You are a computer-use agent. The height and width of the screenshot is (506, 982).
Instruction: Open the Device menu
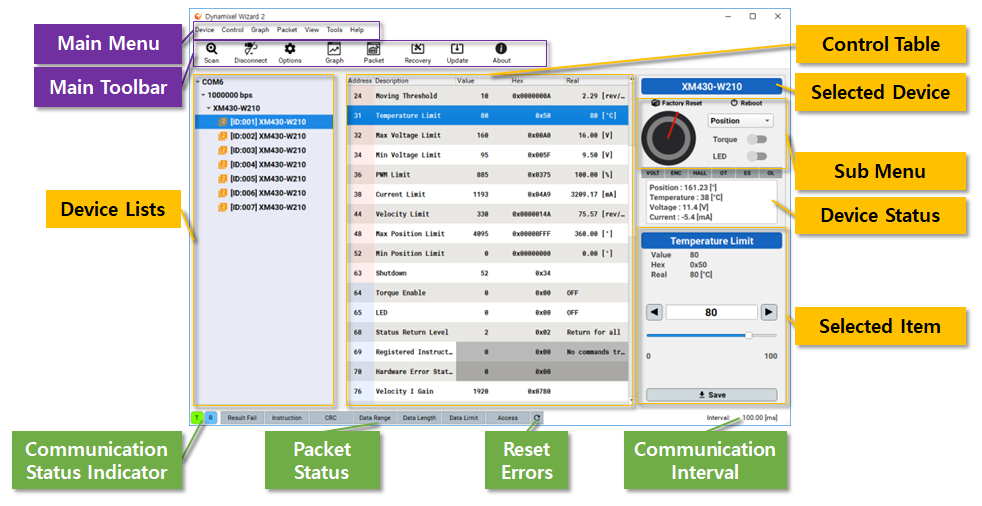[x=204, y=30]
